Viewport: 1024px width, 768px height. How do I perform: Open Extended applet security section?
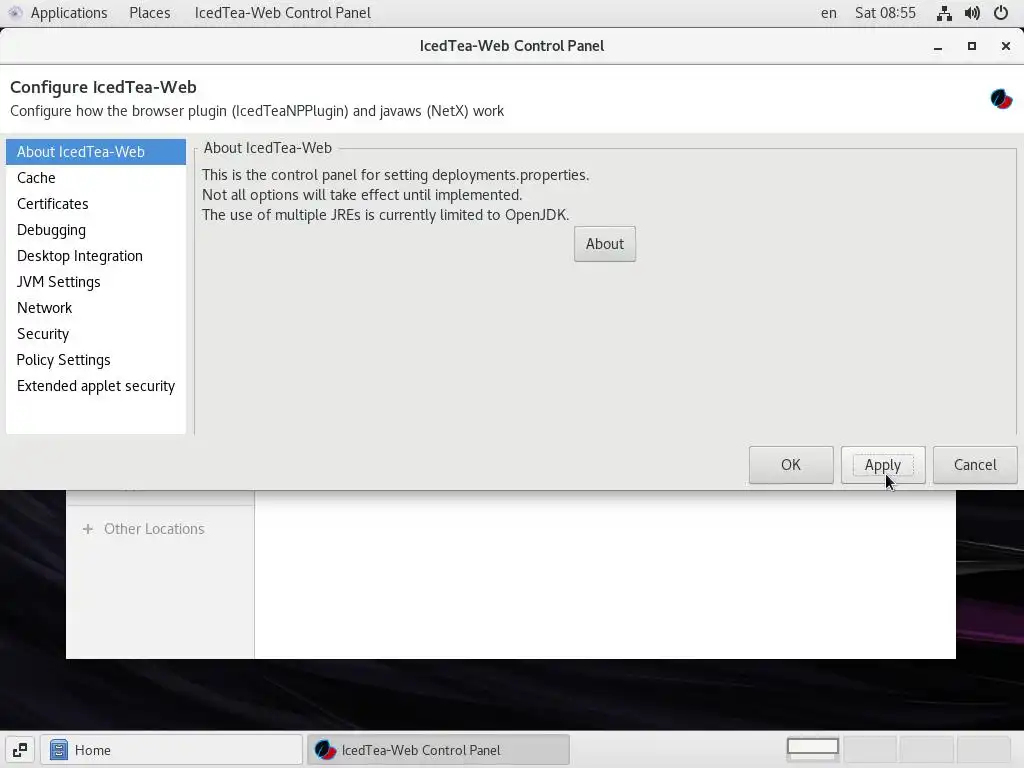pos(96,386)
